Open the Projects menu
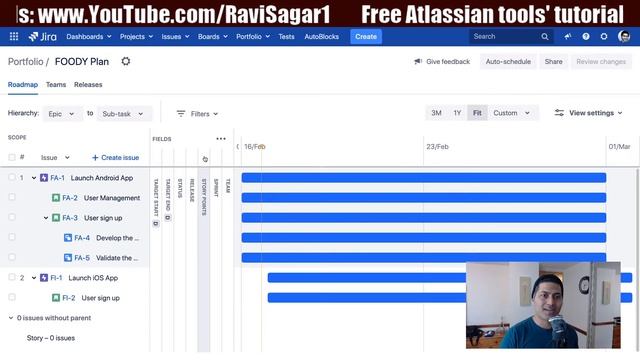The width and height of the screenshot is (640, 360). [136, 37]
